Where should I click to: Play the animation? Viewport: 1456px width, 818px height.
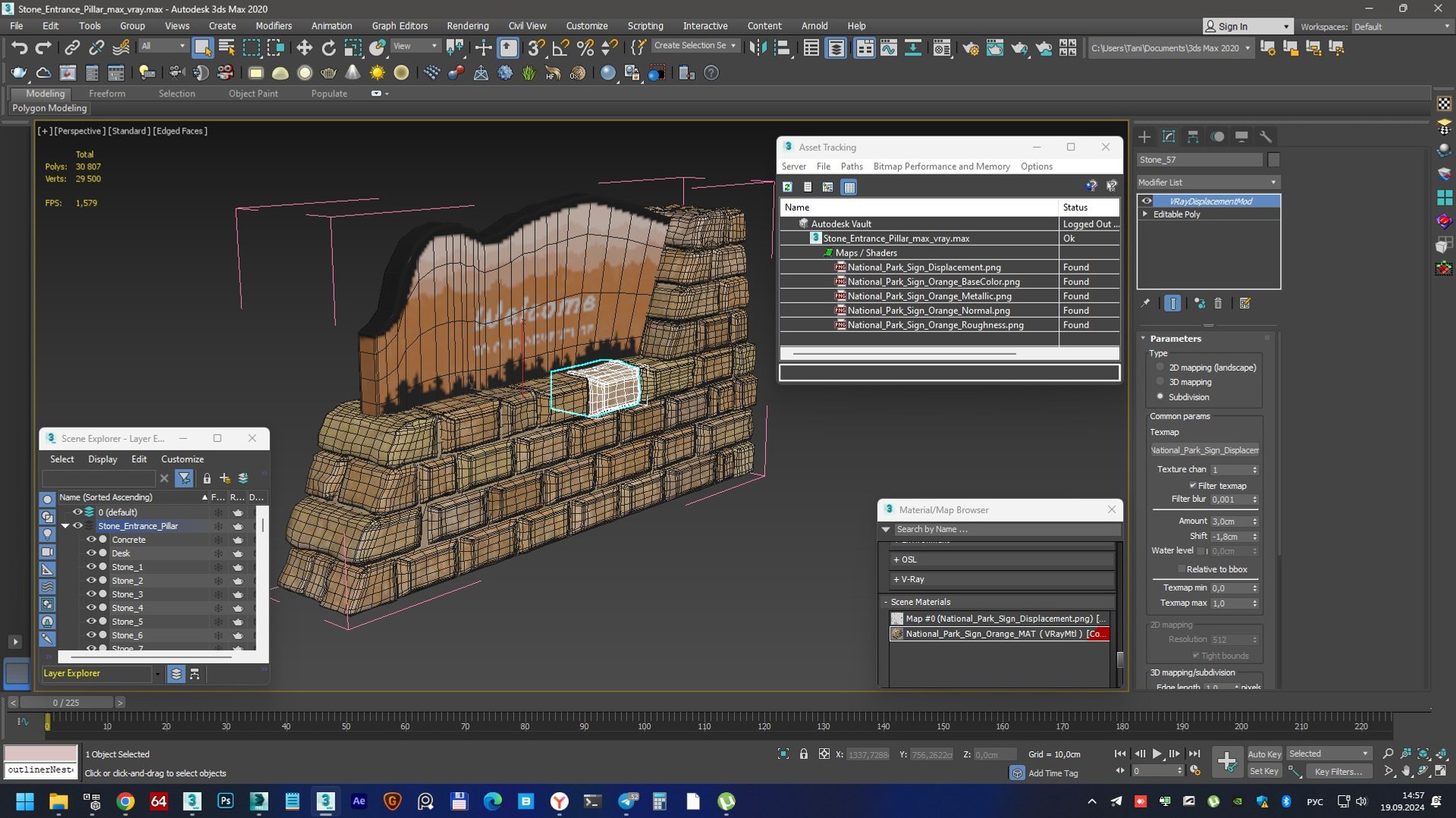coord(1156,754)
